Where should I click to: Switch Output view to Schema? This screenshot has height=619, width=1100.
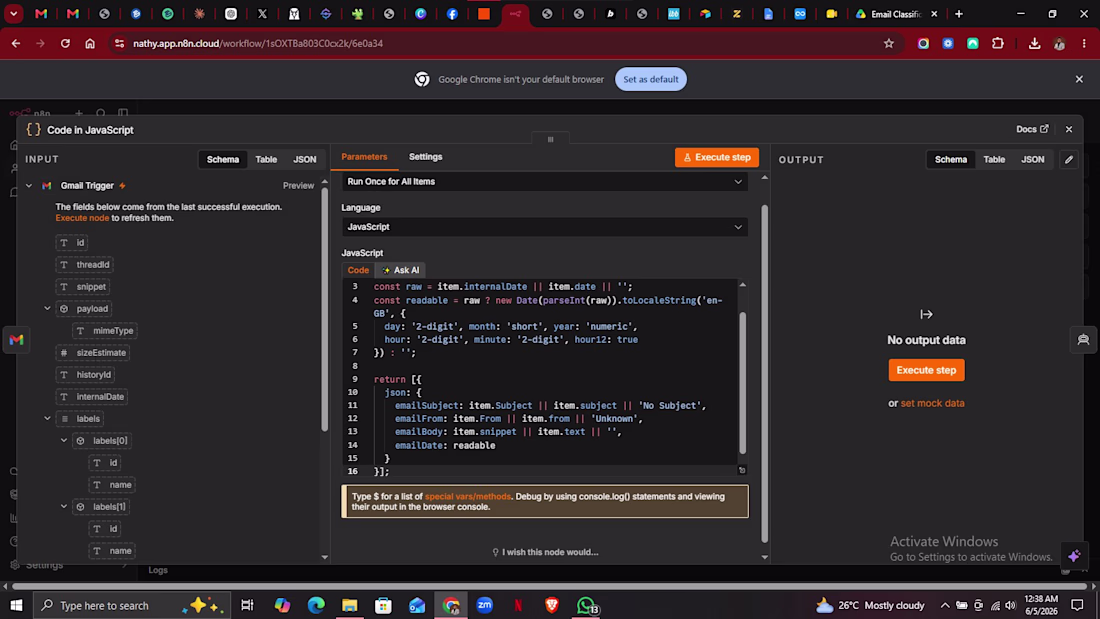click(951, 159)
